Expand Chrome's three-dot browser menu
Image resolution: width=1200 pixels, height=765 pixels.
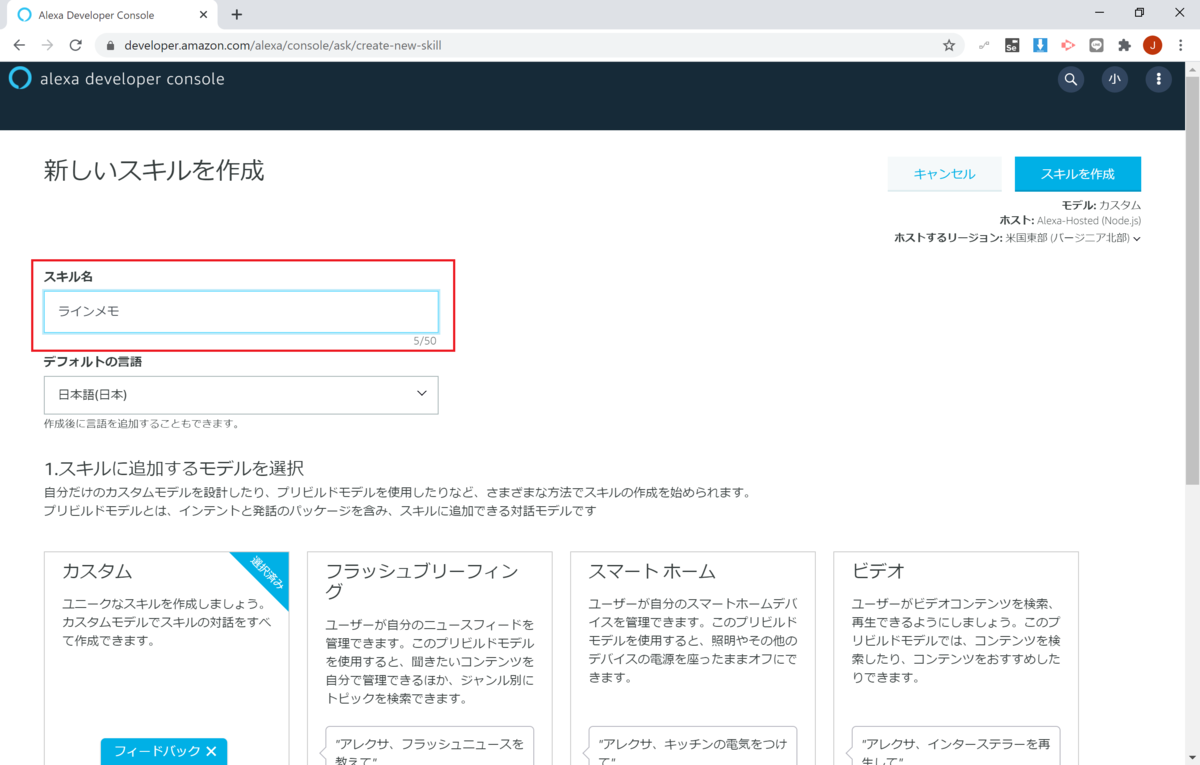click(1180, 45)
